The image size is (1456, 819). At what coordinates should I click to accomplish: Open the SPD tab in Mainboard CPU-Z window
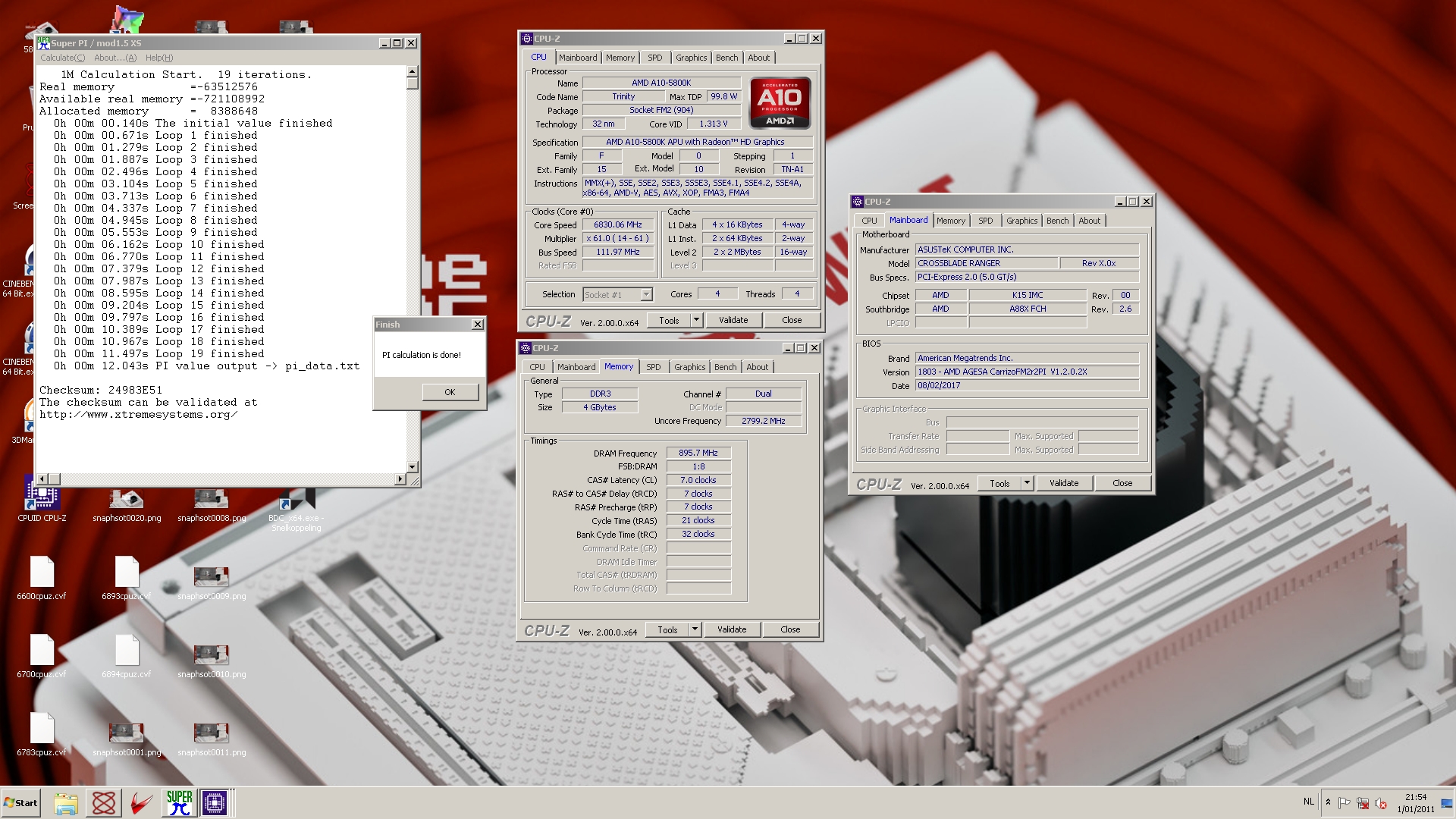click(985, 221)
